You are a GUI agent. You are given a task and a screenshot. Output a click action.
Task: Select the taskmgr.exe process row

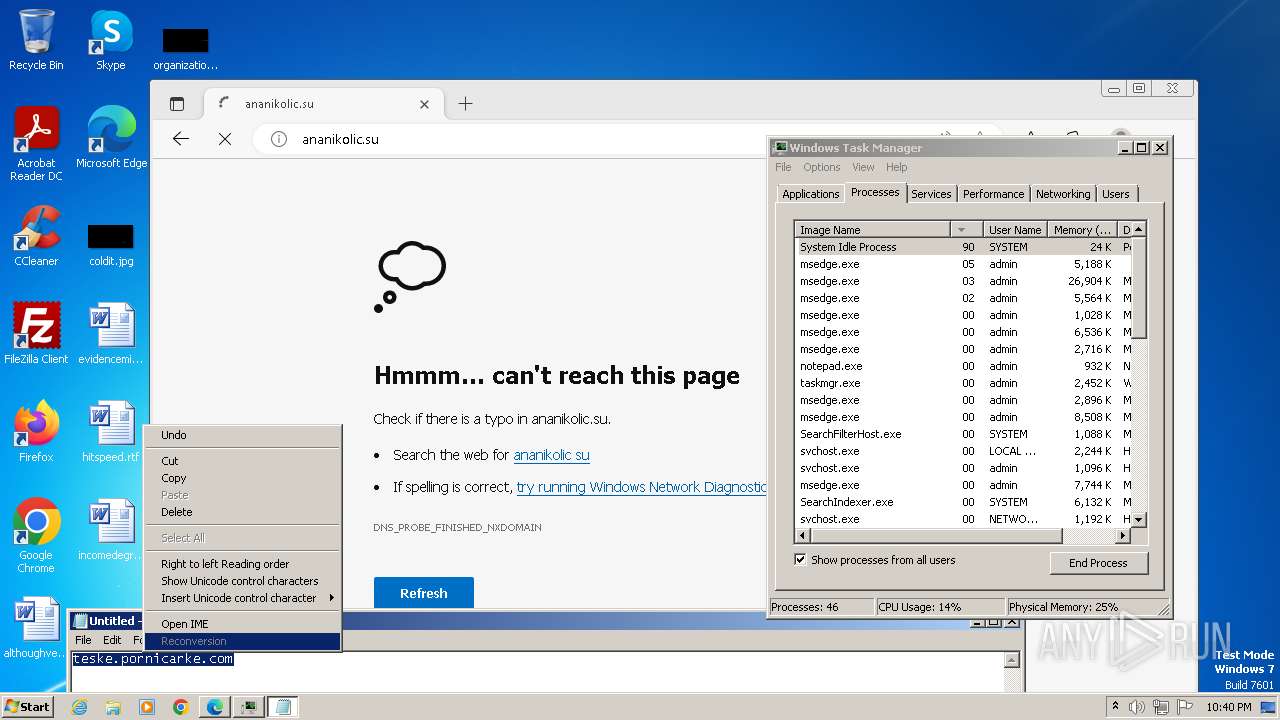(x=964, y=383)
